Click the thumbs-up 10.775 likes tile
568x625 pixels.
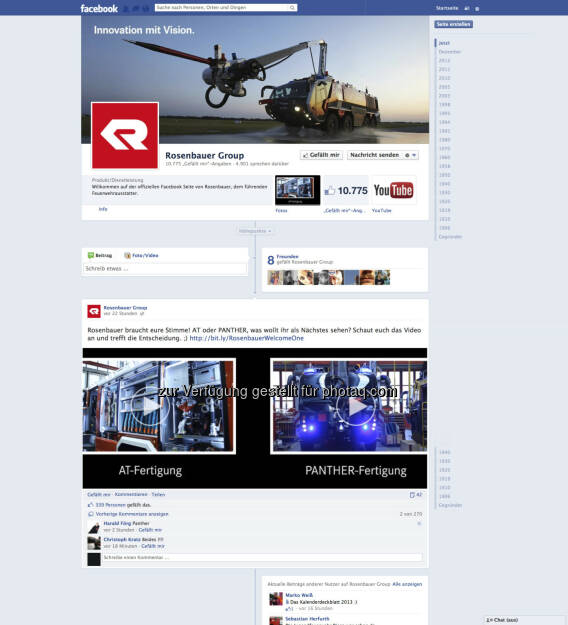click(x=346, y=190)
